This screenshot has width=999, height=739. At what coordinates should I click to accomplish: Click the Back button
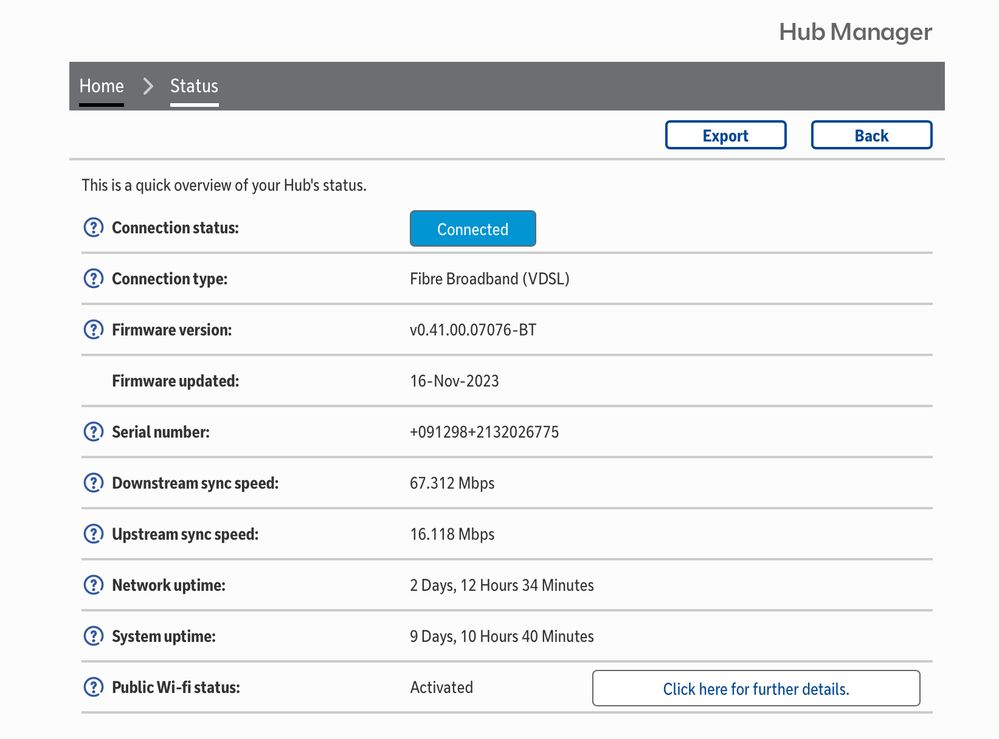tap(871, 135)
